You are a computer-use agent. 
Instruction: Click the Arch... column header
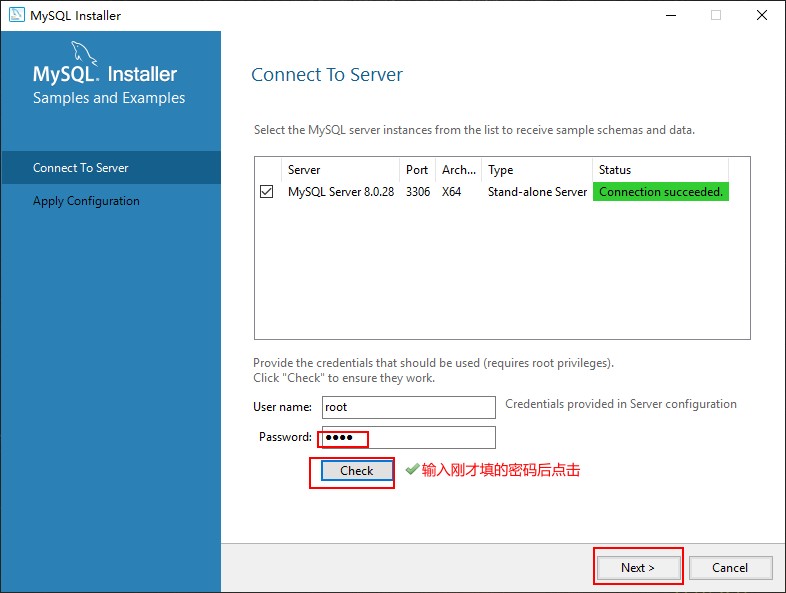click(x=458, y=170)
